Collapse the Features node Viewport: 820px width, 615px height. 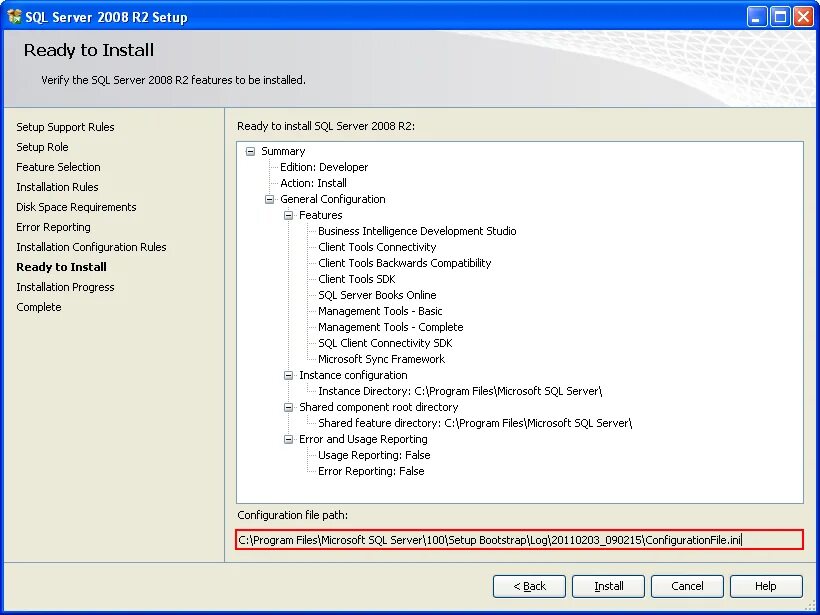288,215
